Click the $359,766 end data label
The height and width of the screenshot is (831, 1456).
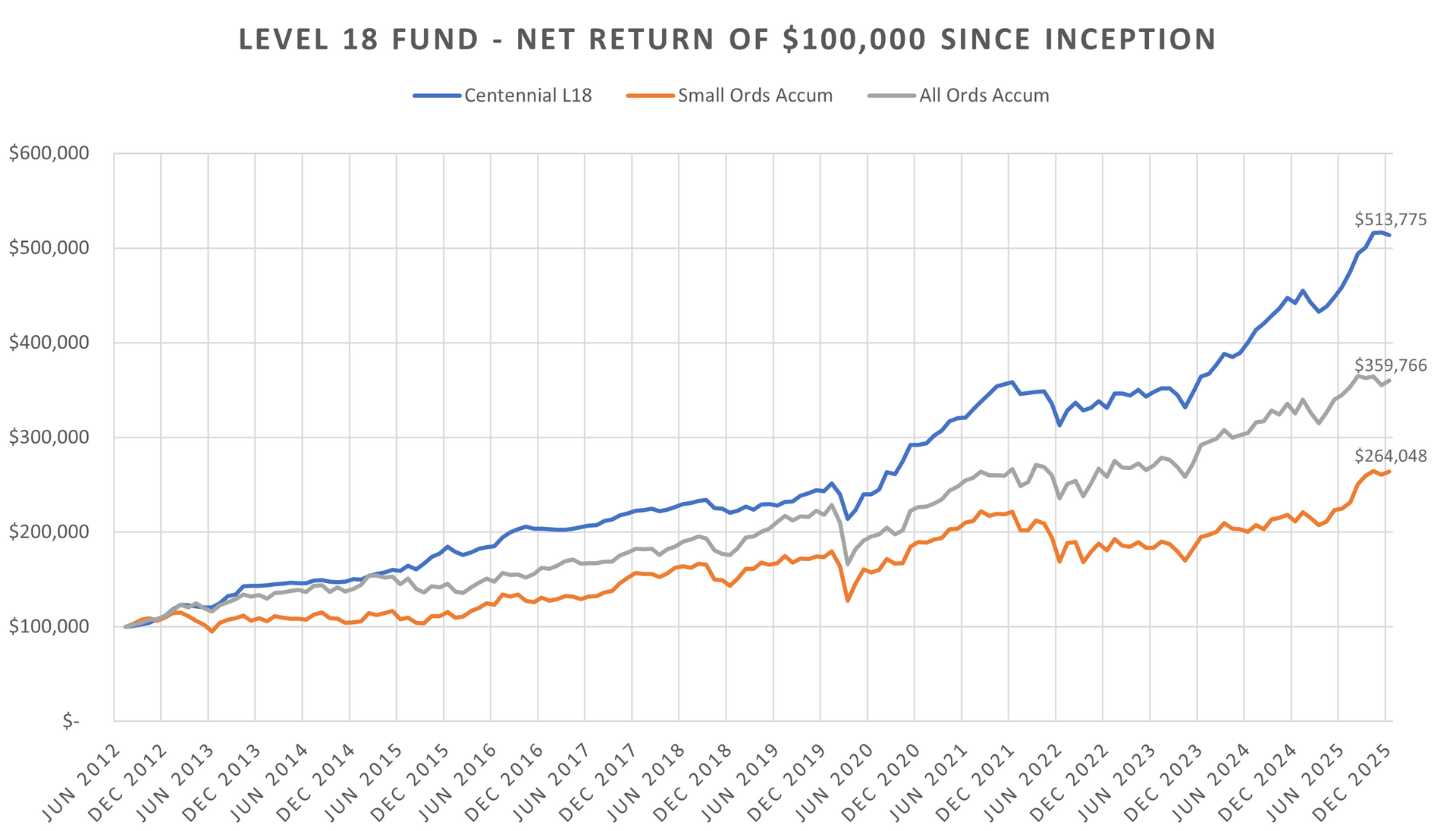point(1390,365)
